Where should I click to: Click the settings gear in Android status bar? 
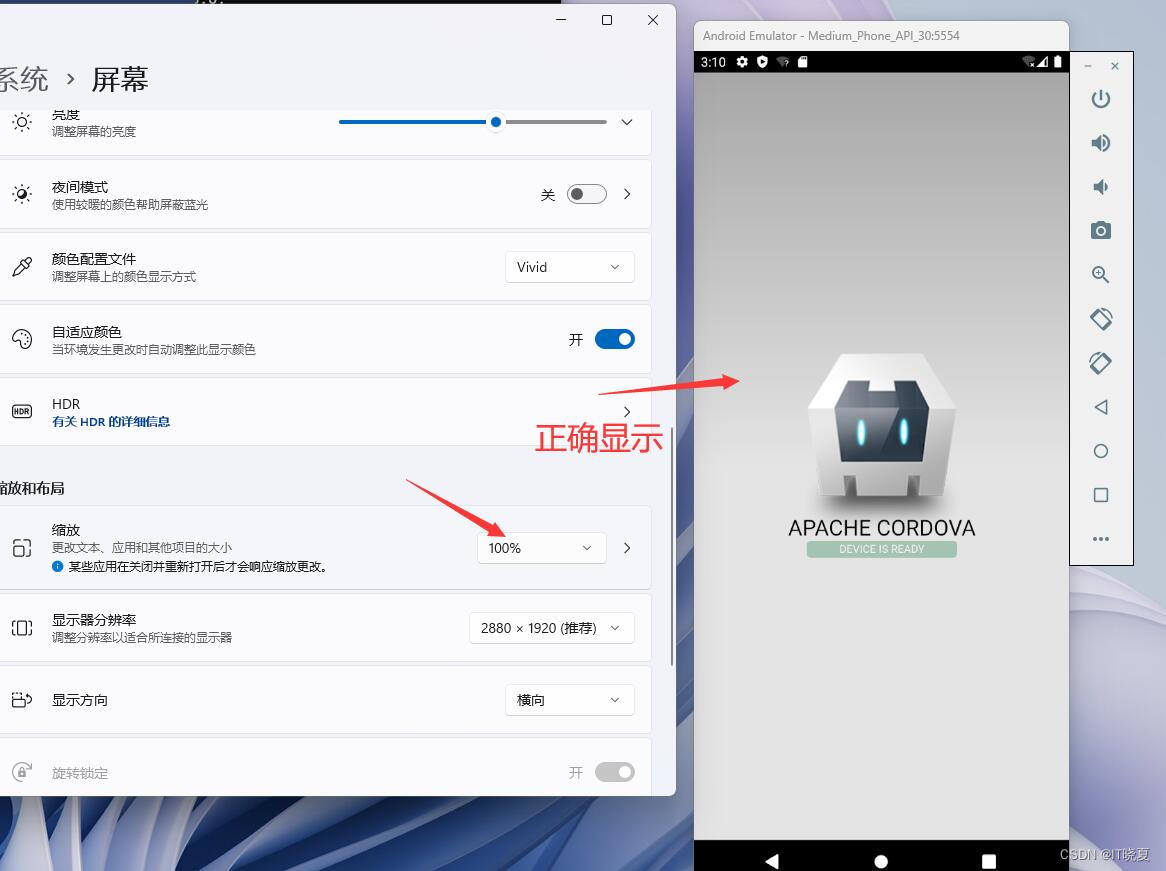(x=742, y=62)
